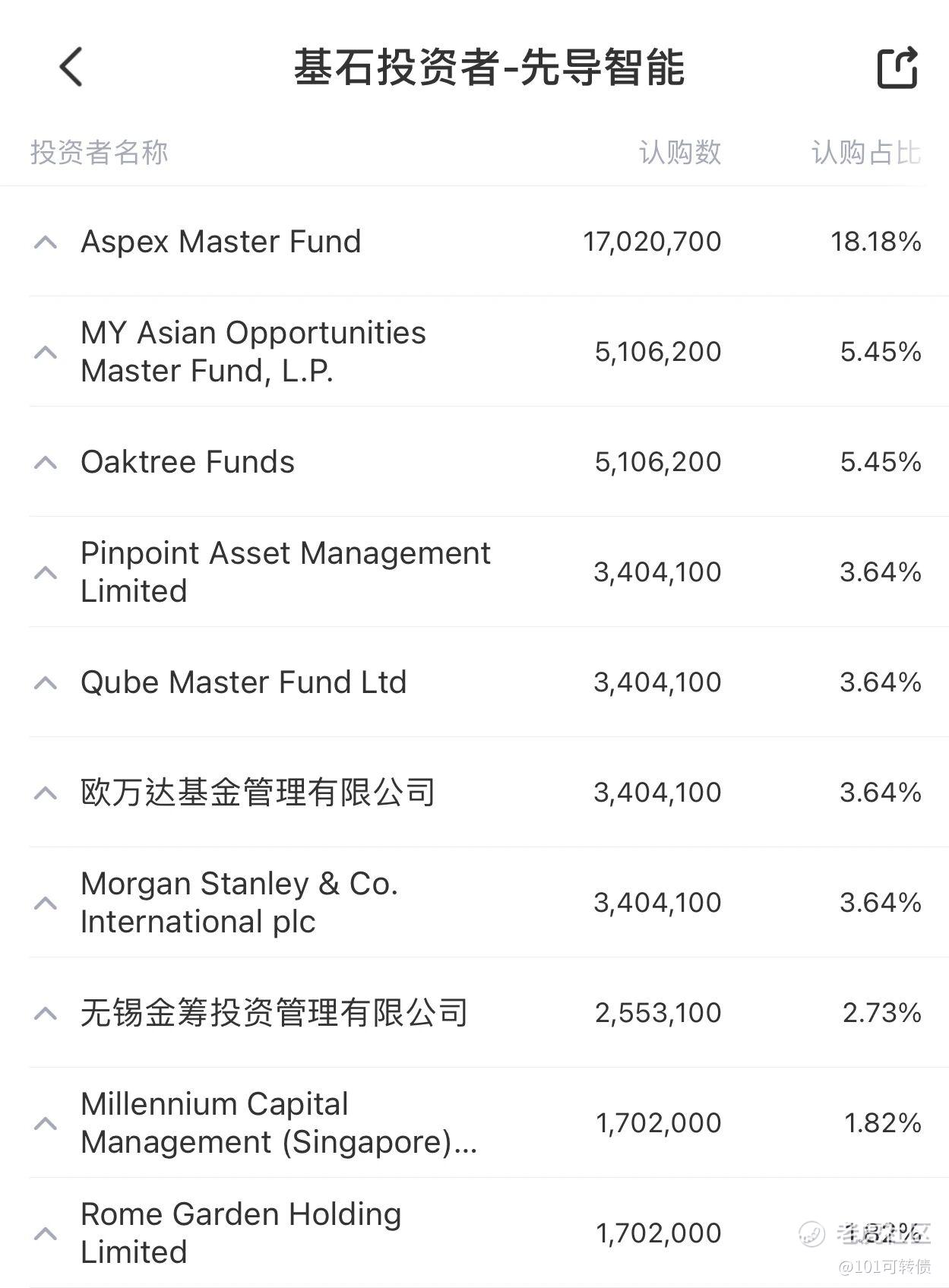The image size is (949, 1288).
Task: Select the 18.18% subscription ratio value
Action: tap(876, 242)
